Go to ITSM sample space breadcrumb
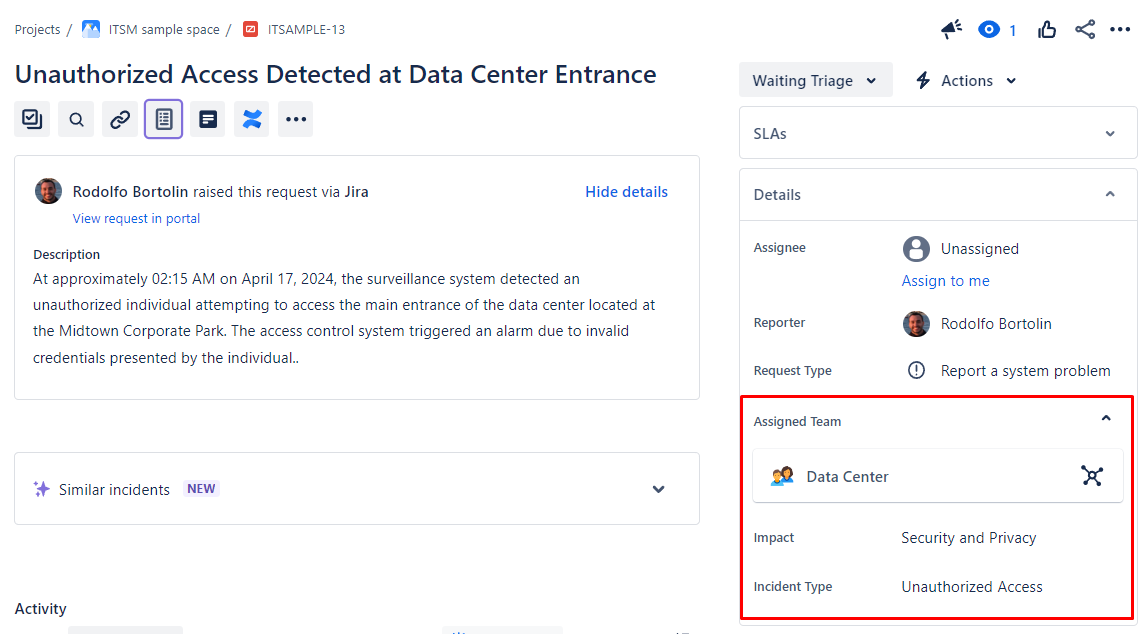 click(x=164, y=30)
